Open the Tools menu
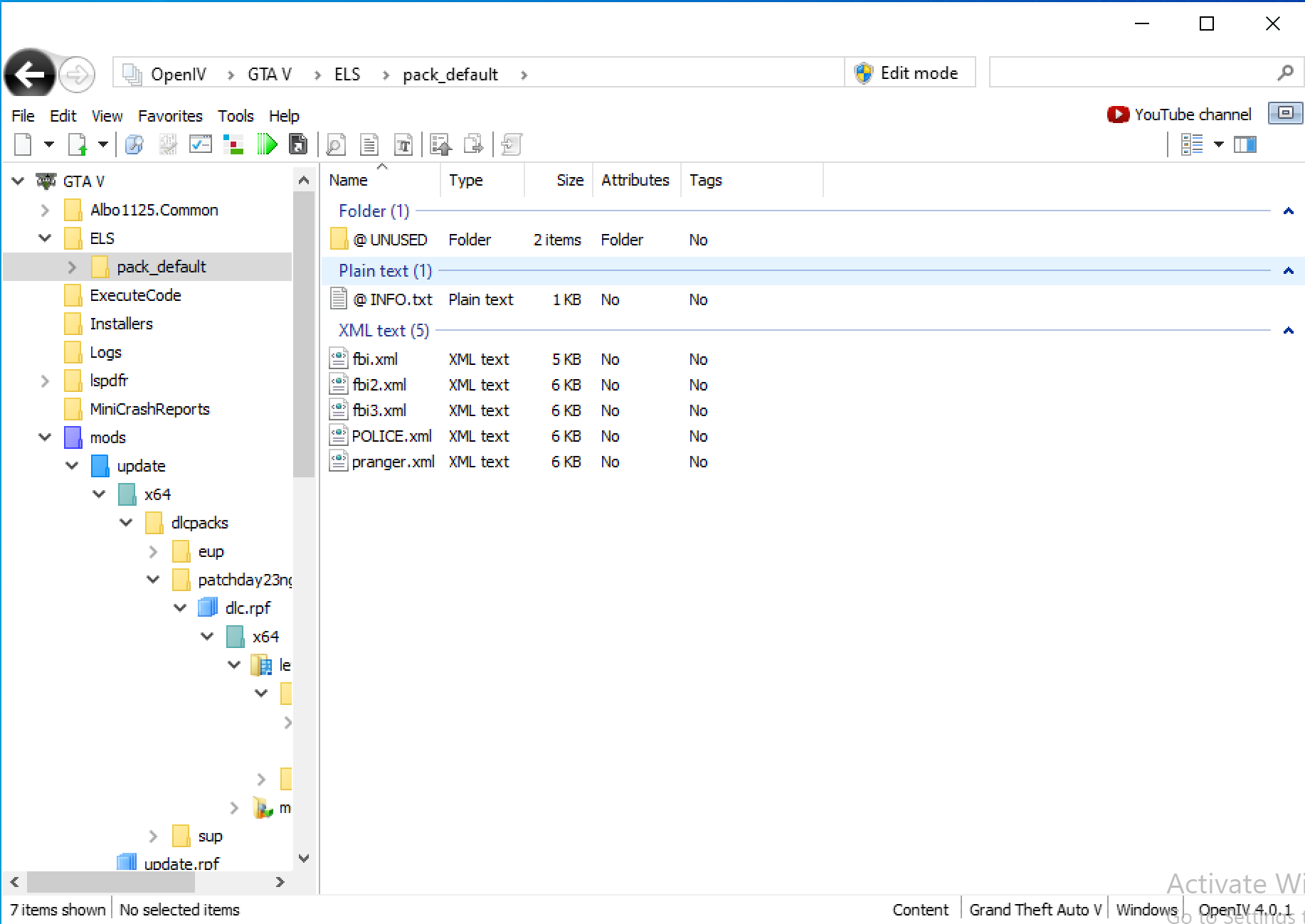This screenshot has width=1305, height=924. coord(236,116)
